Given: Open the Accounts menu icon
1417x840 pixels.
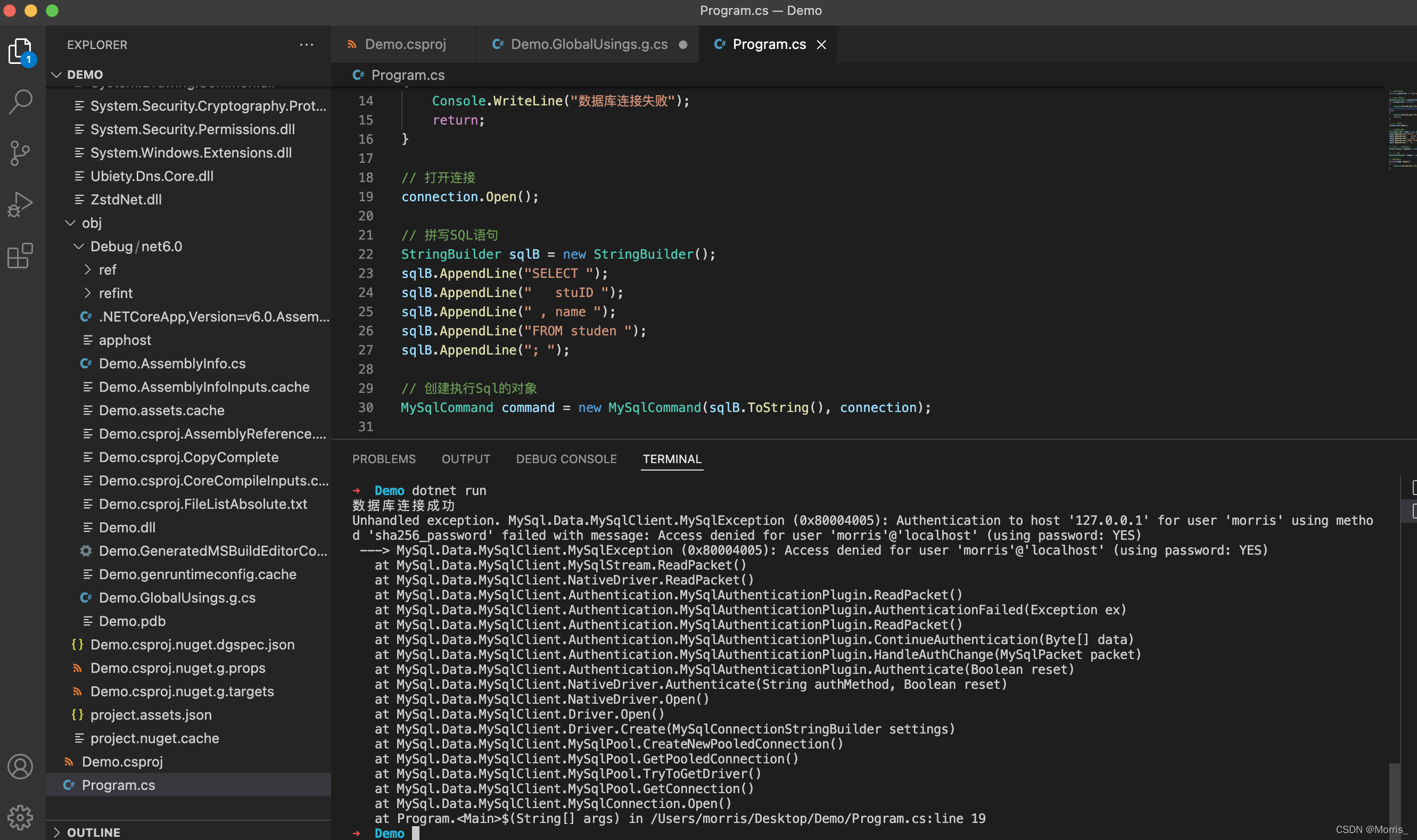Looking at the screenshot, I should [x=20, y=767].
